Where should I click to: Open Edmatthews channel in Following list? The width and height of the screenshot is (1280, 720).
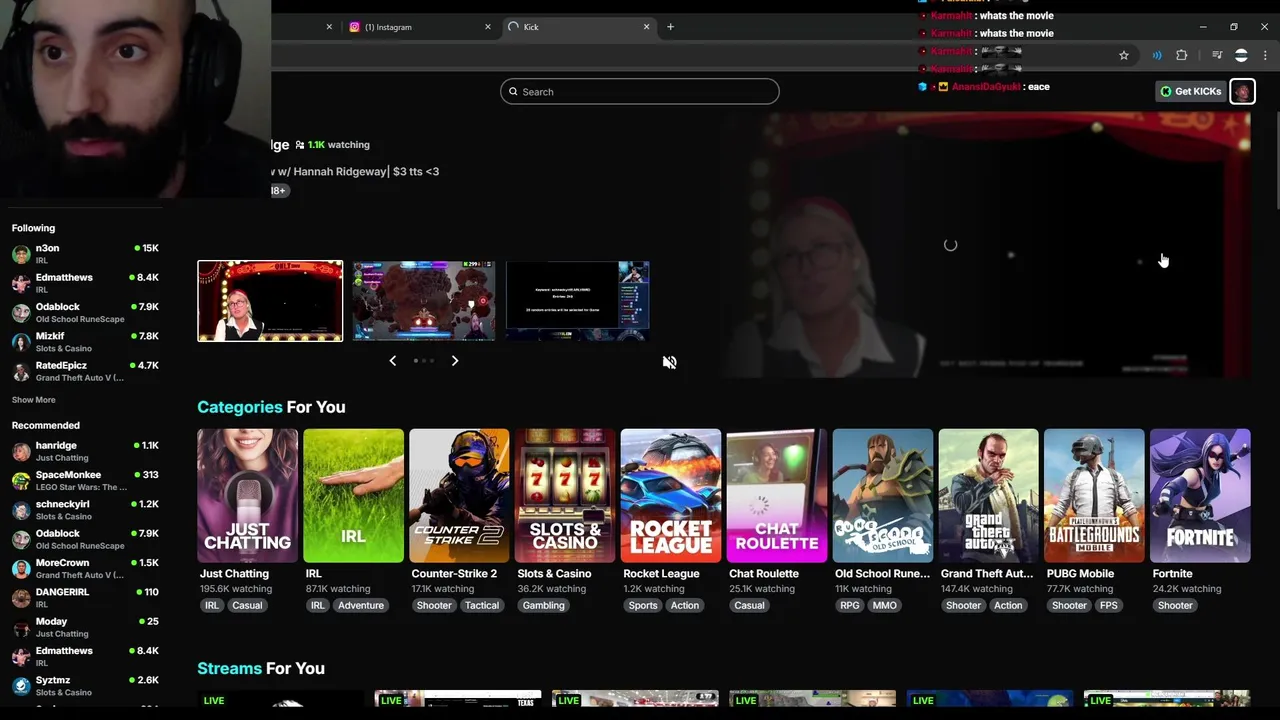point(85,283)
